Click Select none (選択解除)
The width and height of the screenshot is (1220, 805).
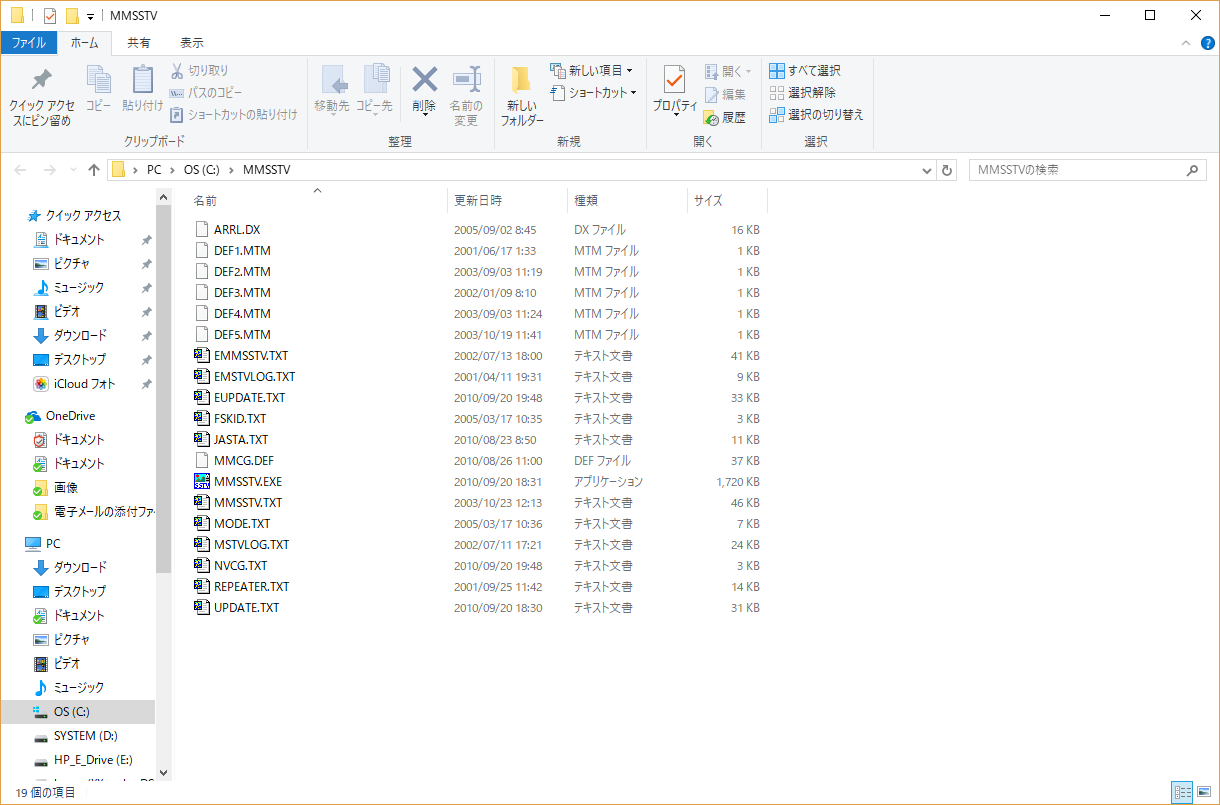[x=803, y=93]
